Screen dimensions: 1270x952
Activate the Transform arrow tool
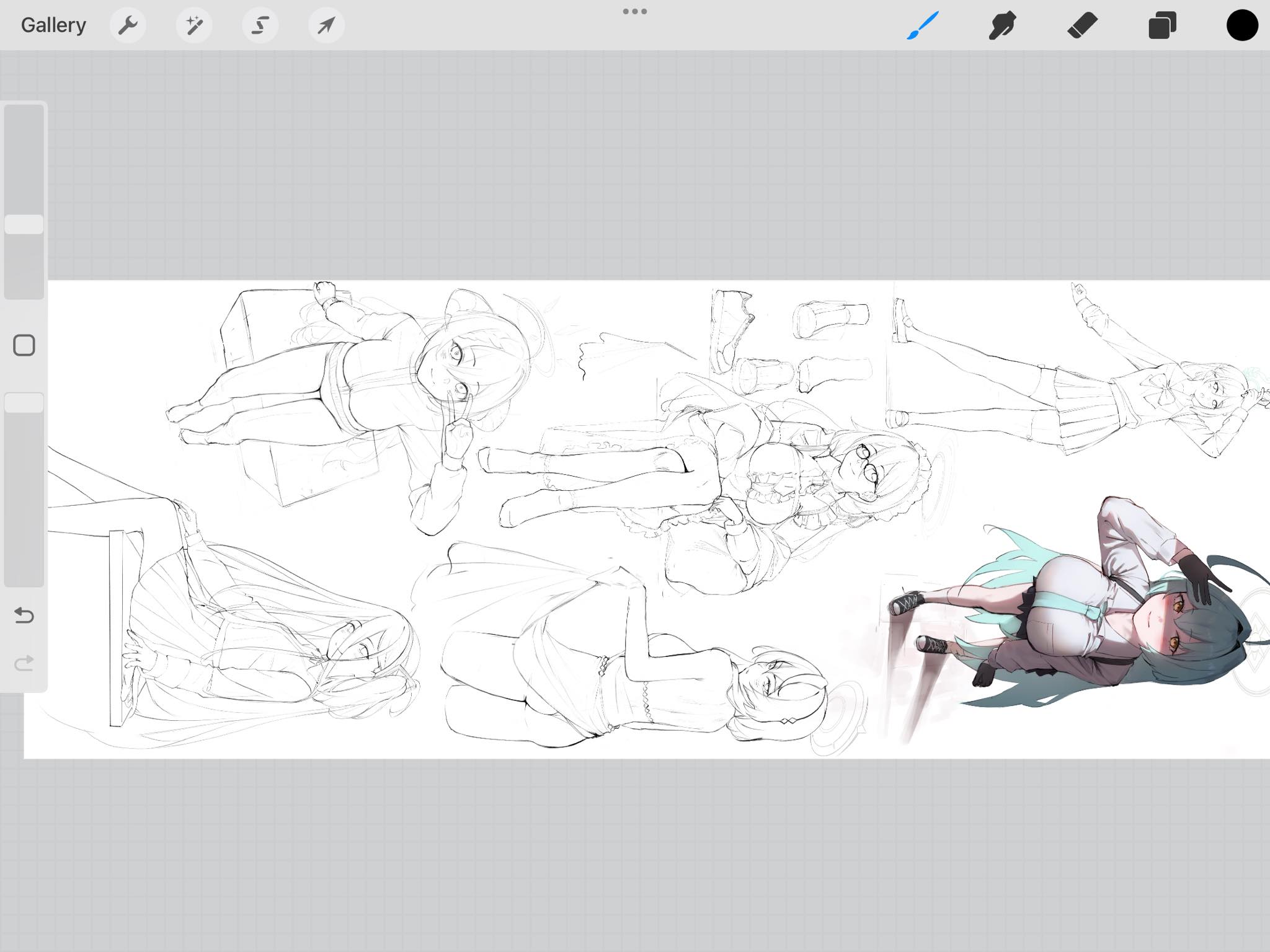tap(326, 25)
